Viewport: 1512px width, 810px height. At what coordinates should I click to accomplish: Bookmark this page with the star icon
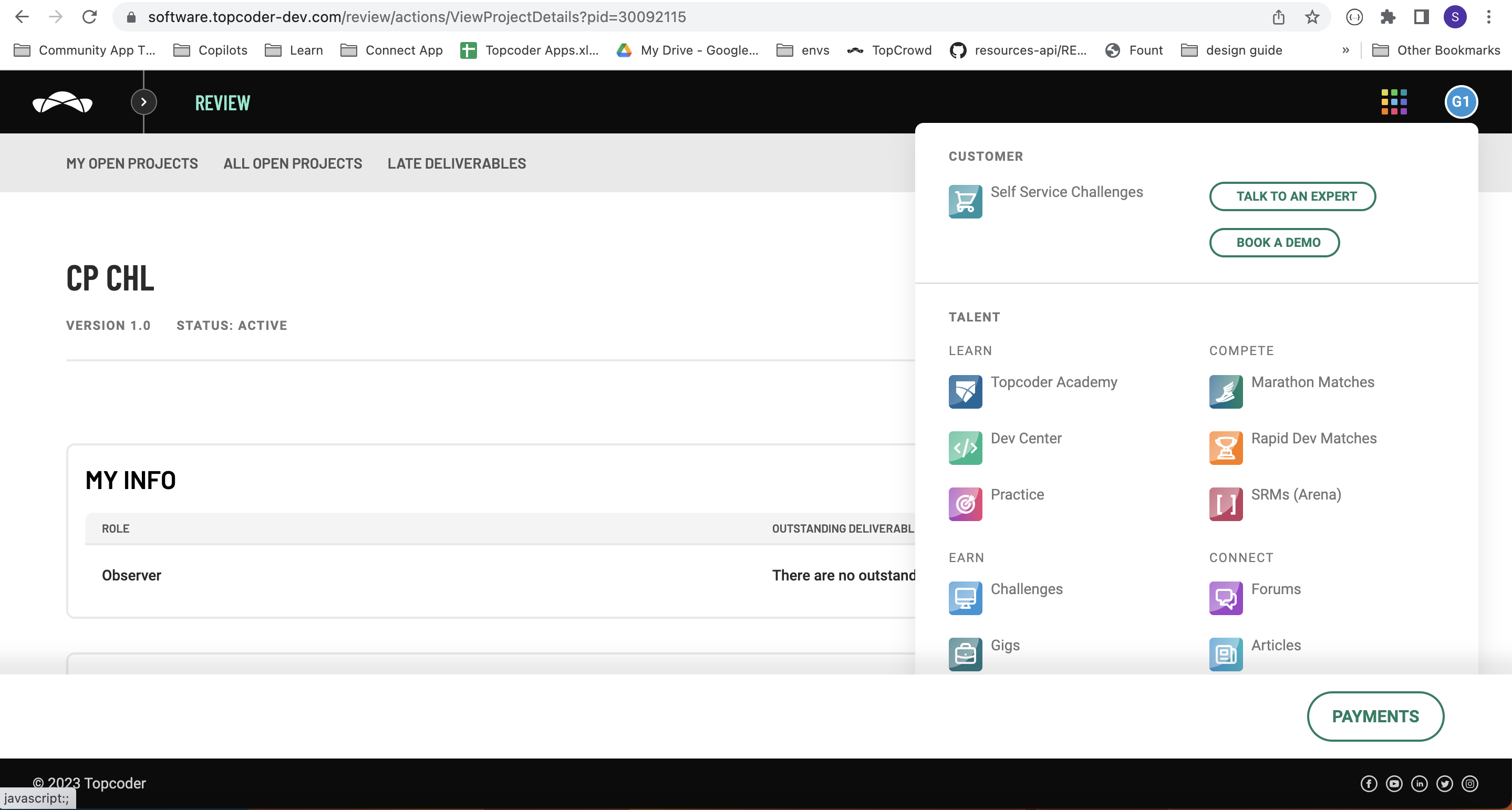[1312, 17]
